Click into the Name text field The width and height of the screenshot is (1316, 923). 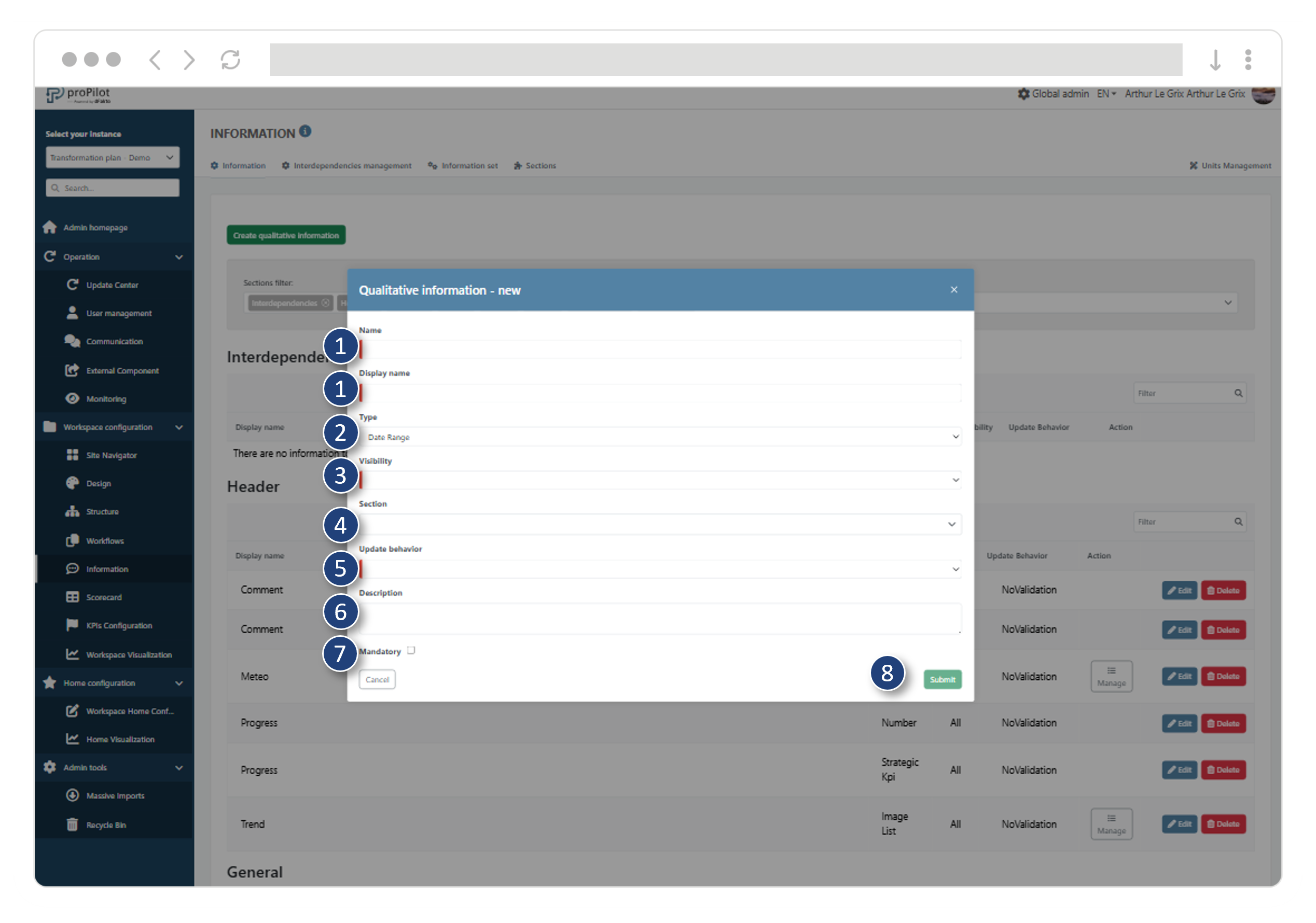point(659,349)
